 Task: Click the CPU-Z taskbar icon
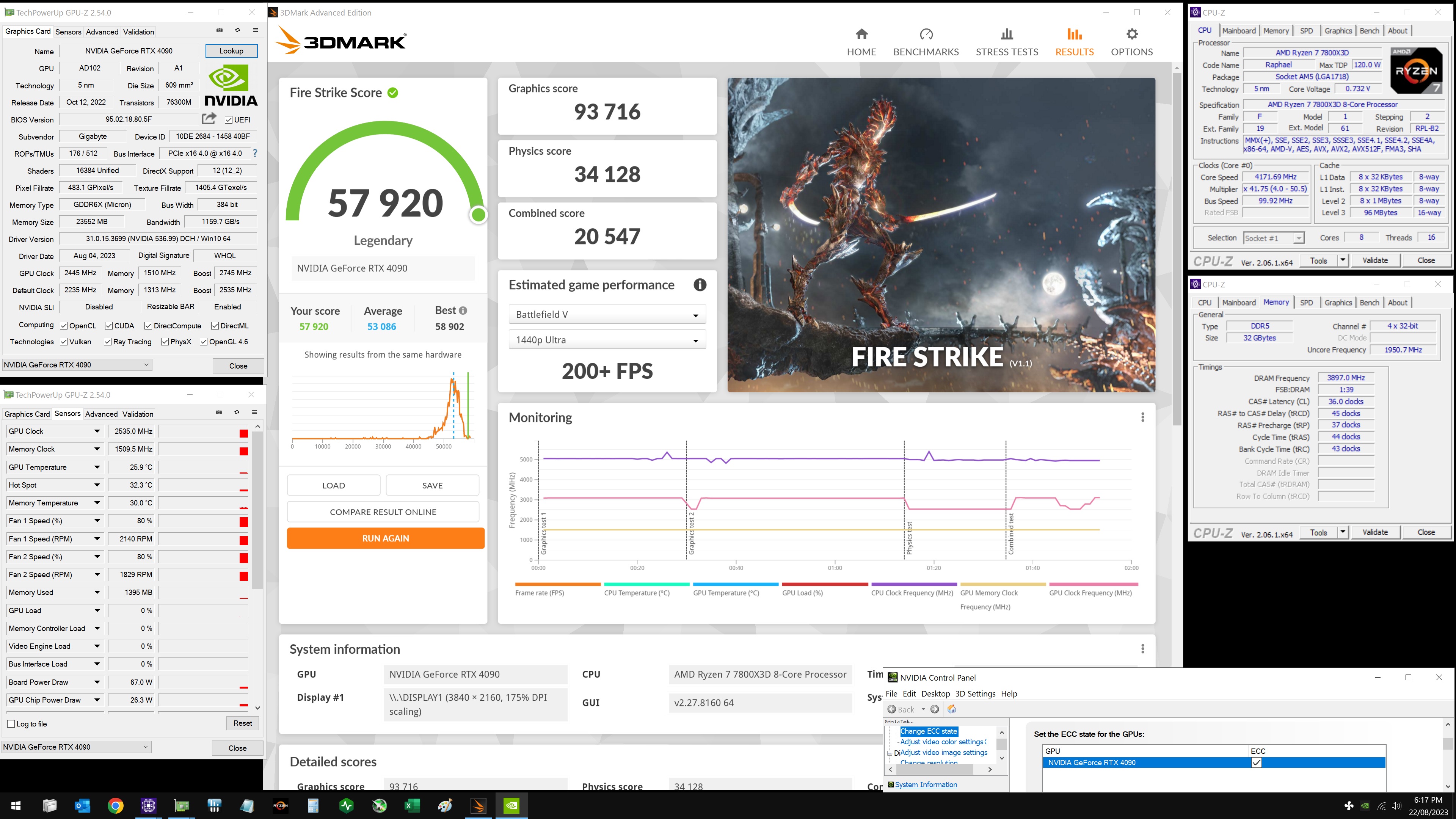(x=148, y=805)
